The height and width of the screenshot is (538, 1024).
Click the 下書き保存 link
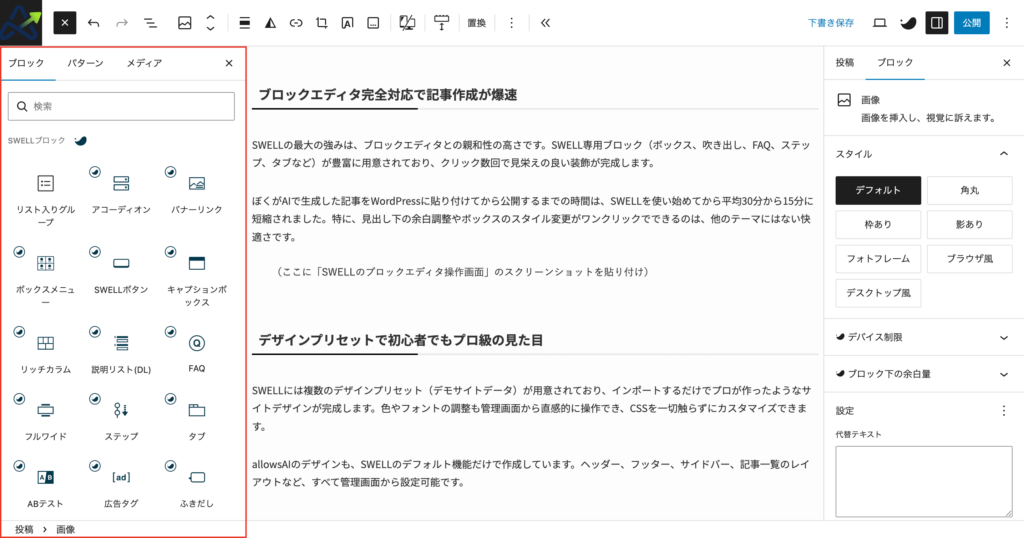[831, 22]
